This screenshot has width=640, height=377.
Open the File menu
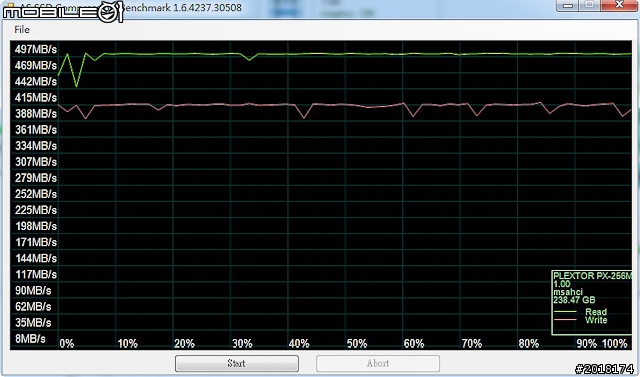coord(22,29)
